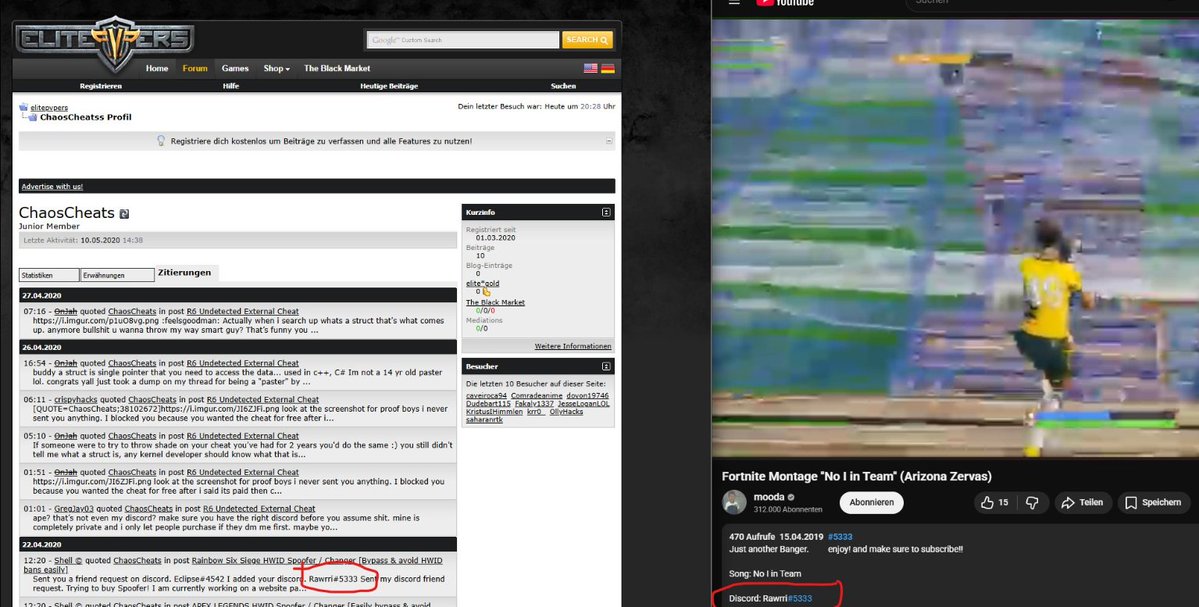1199x607 pixels.
Task: Open the Forum menu item
Action: (x=195, y=68)
